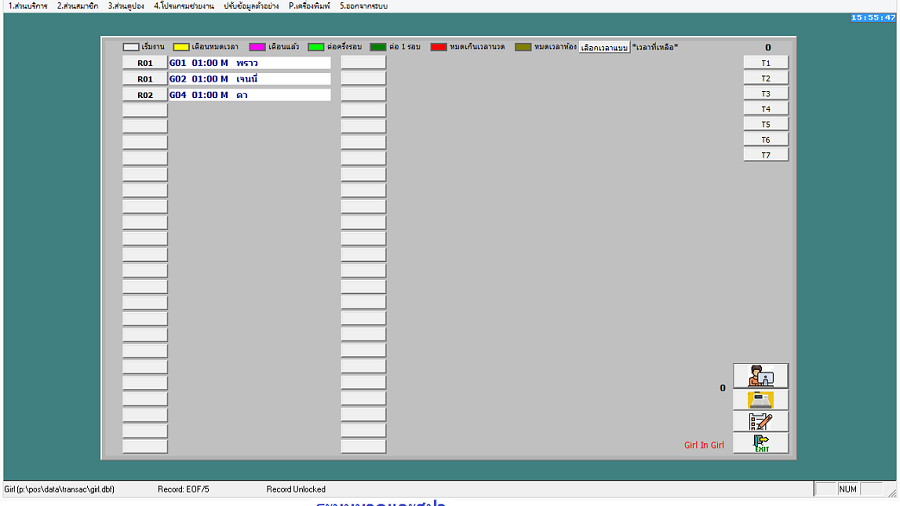Click the เลือกเวลาแบบ selector
Image resolution: width=900 pixels, height=506 pixels.
pyautogui.click(x=604, y=47)
